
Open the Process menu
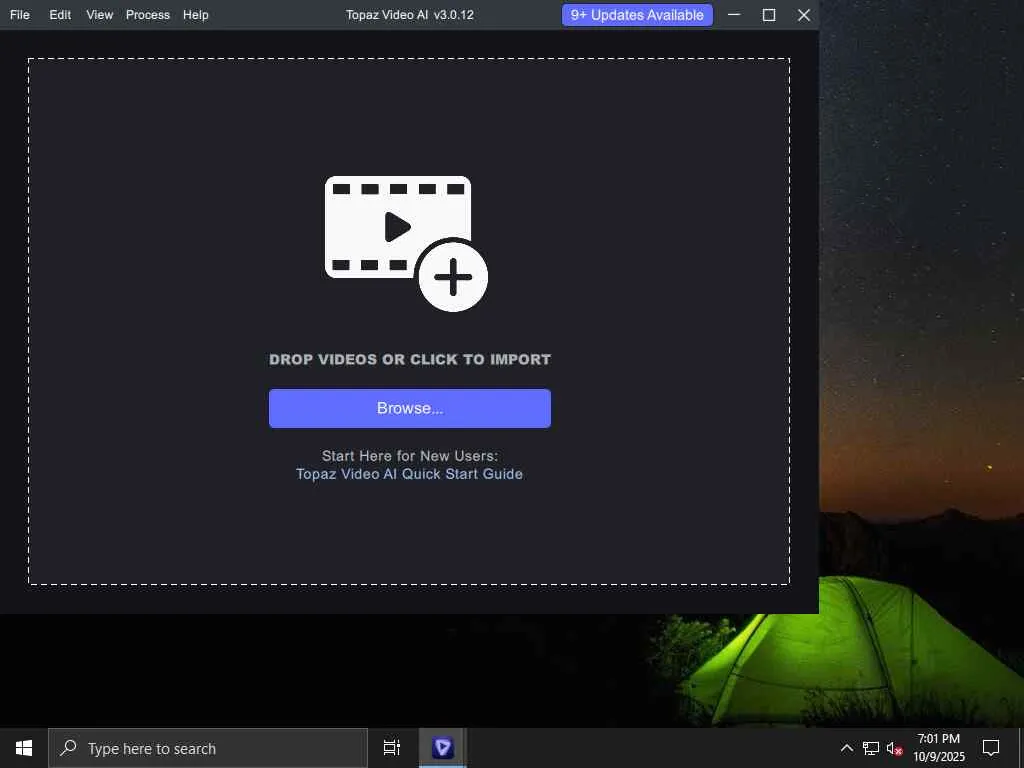click(x=148, y=14)
